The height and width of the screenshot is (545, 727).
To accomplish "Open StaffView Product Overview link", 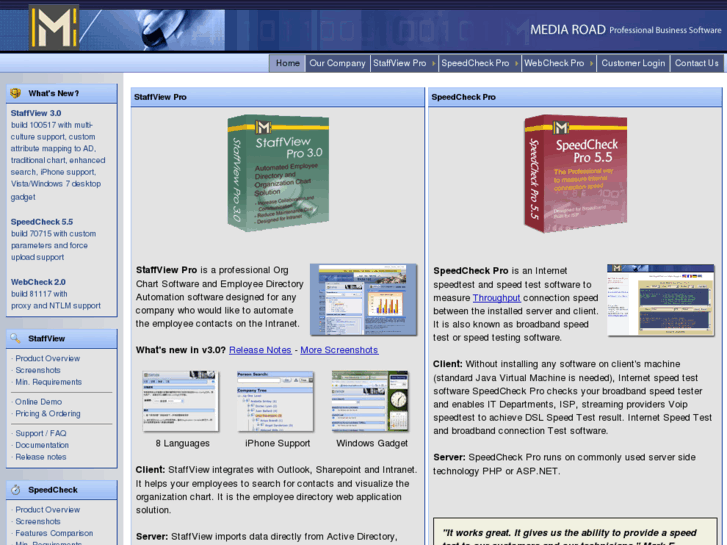I will [48, 359].
